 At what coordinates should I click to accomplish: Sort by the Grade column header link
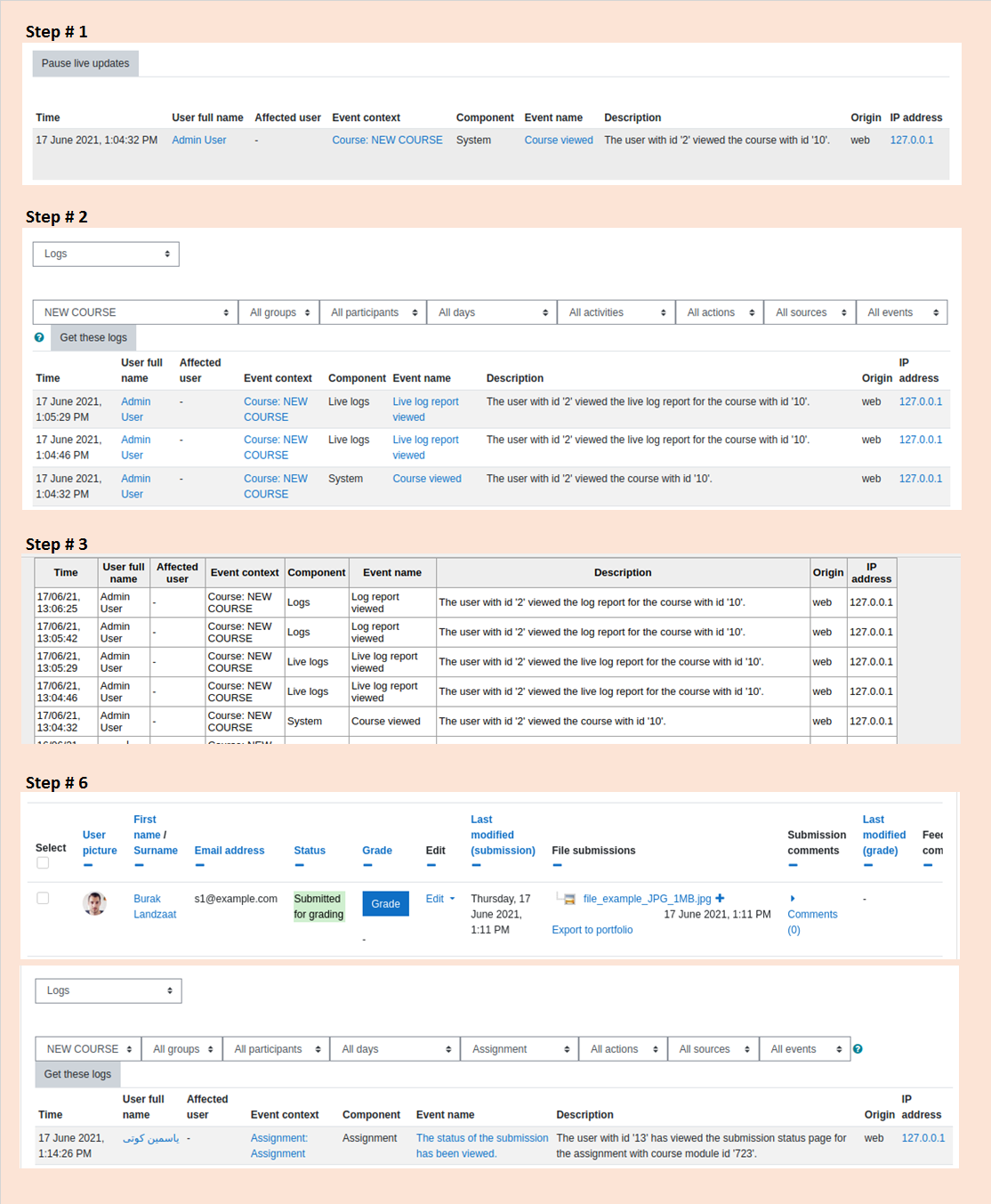(x=377, y=851)
